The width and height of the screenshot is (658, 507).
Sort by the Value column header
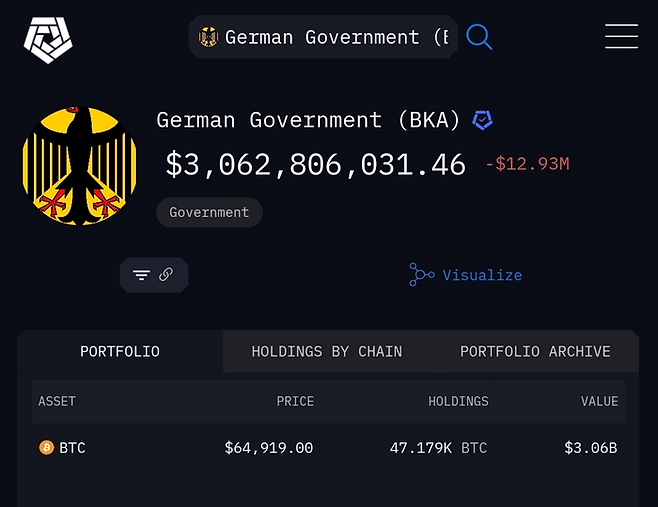pyautogui.click(x=599, y=401)
